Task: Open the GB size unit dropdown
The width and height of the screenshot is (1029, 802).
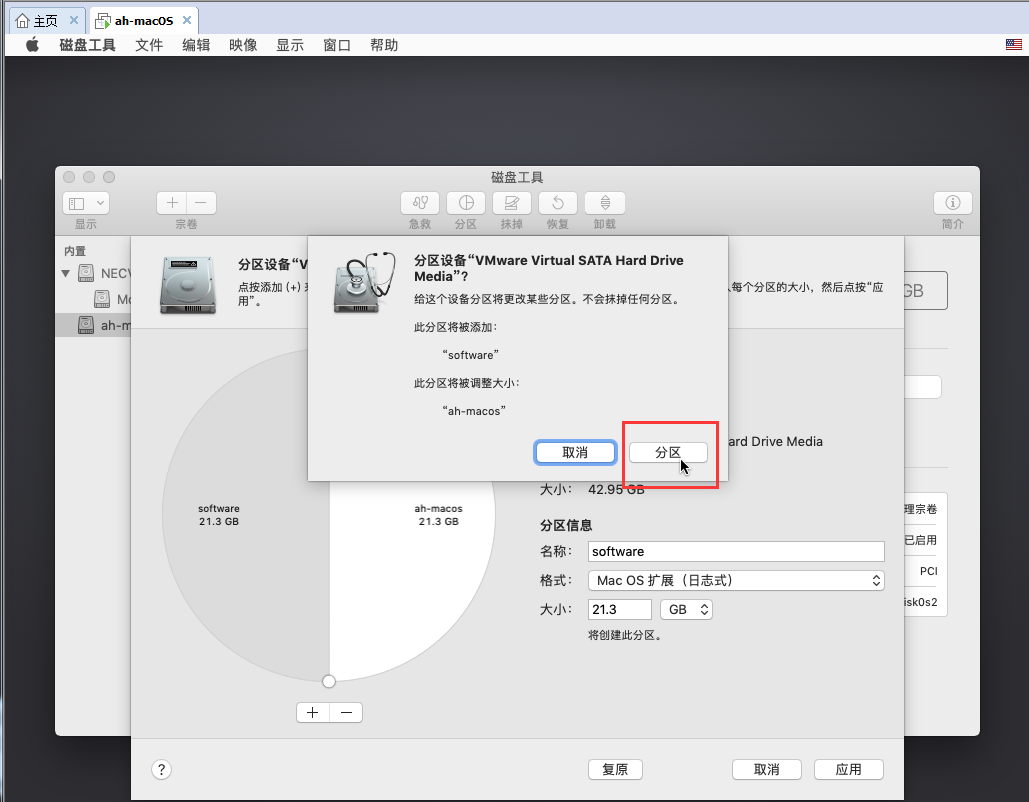Action: tap(689, 609)
